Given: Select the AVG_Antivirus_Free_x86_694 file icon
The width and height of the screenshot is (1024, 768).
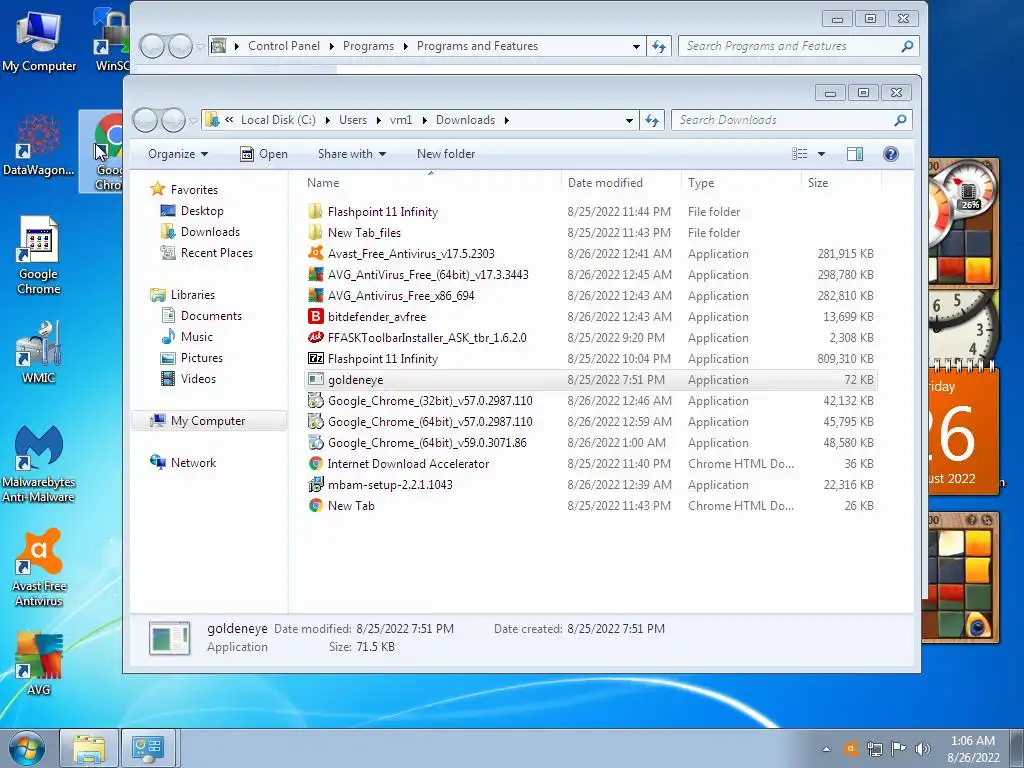Looking at the screenshot, I should [x=315, y=295].
